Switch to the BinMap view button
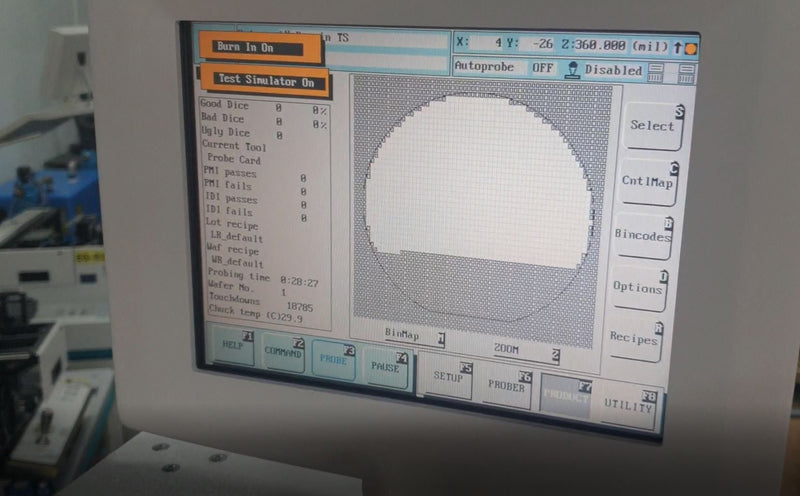The height and width of the screenshot is (496, 800). click(x=414, y=336)
